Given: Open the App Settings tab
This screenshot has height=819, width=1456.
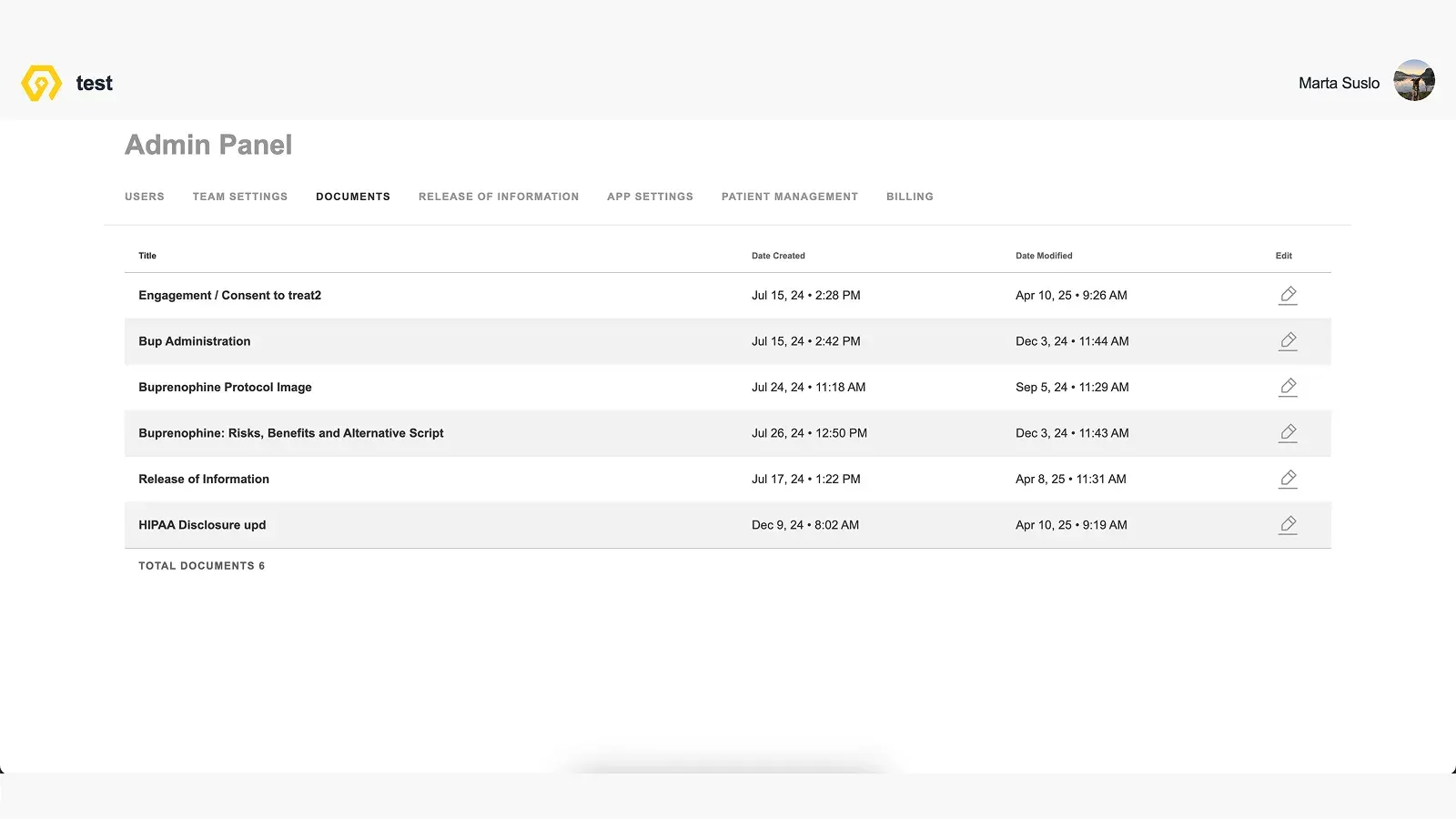Looking at the screenshot, I should (650, 197).
